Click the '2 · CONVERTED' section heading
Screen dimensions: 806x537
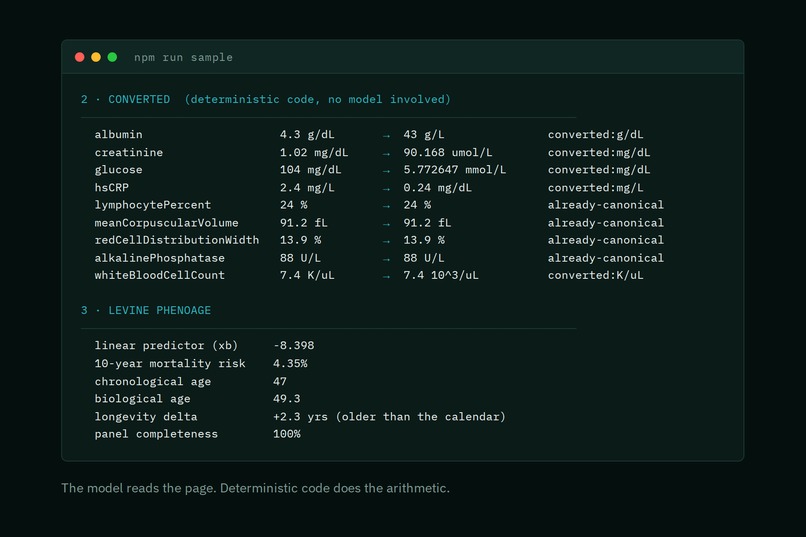tap(125, 99)
